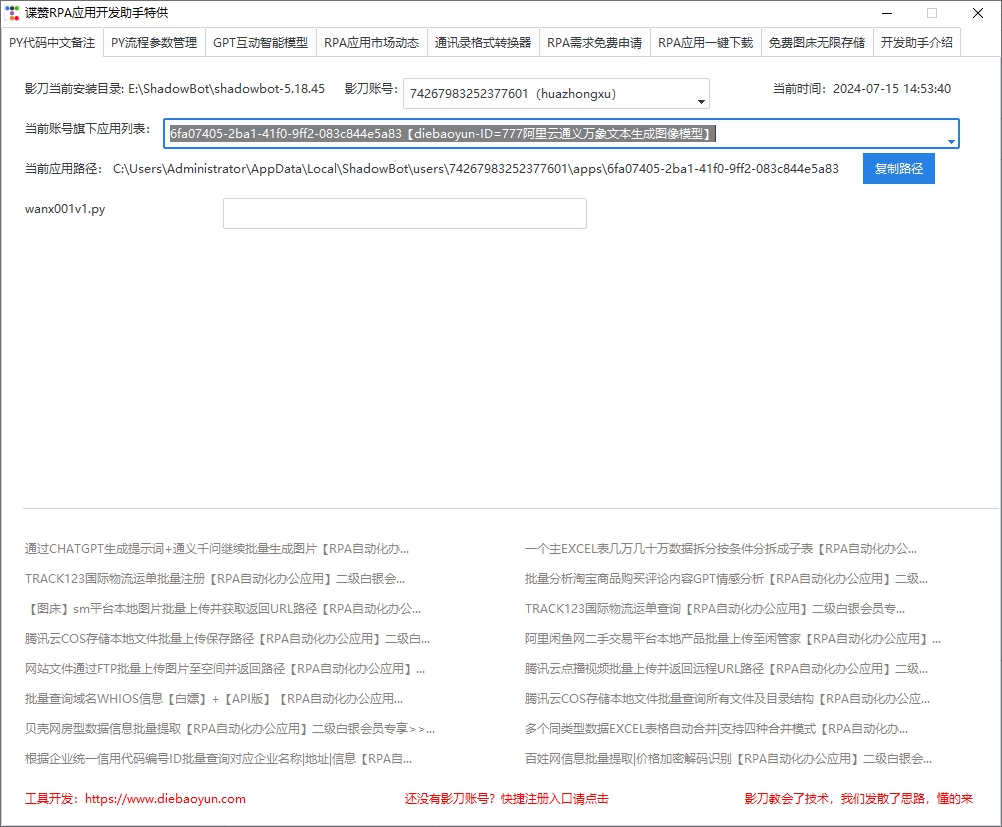
Task: Click the app logo icon in title bar
Action: [12, 13]
